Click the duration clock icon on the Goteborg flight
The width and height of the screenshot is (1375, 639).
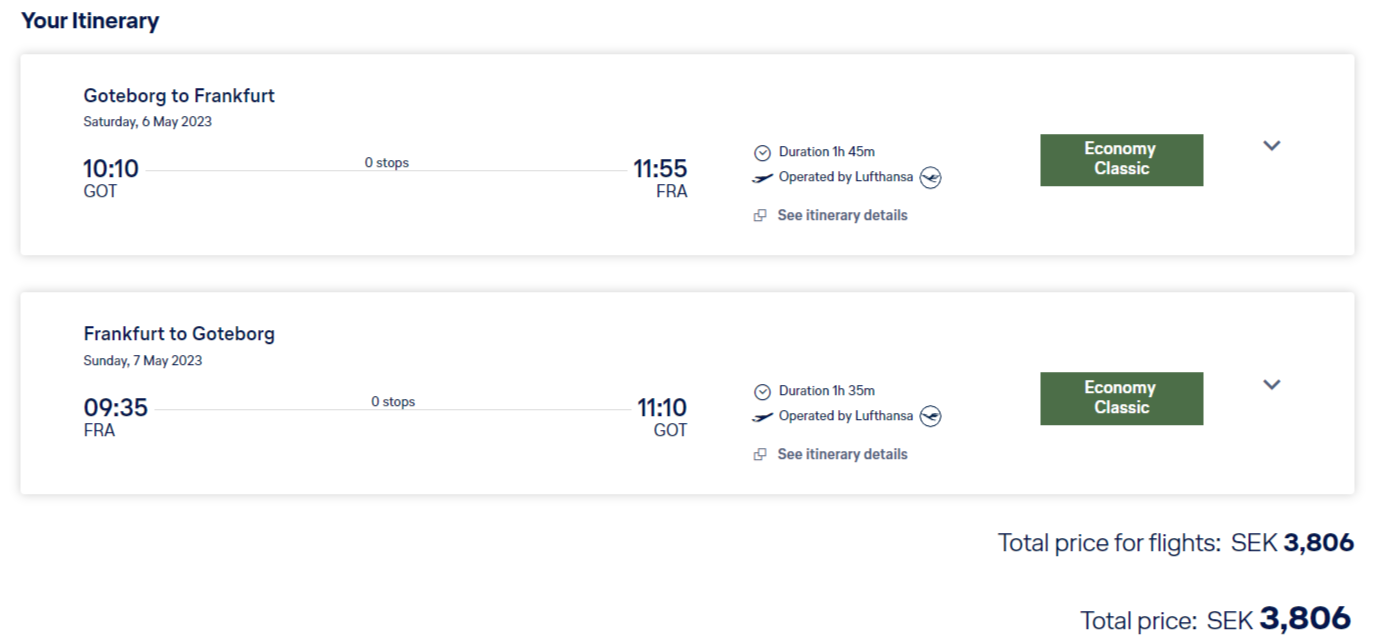pos(763,151)
